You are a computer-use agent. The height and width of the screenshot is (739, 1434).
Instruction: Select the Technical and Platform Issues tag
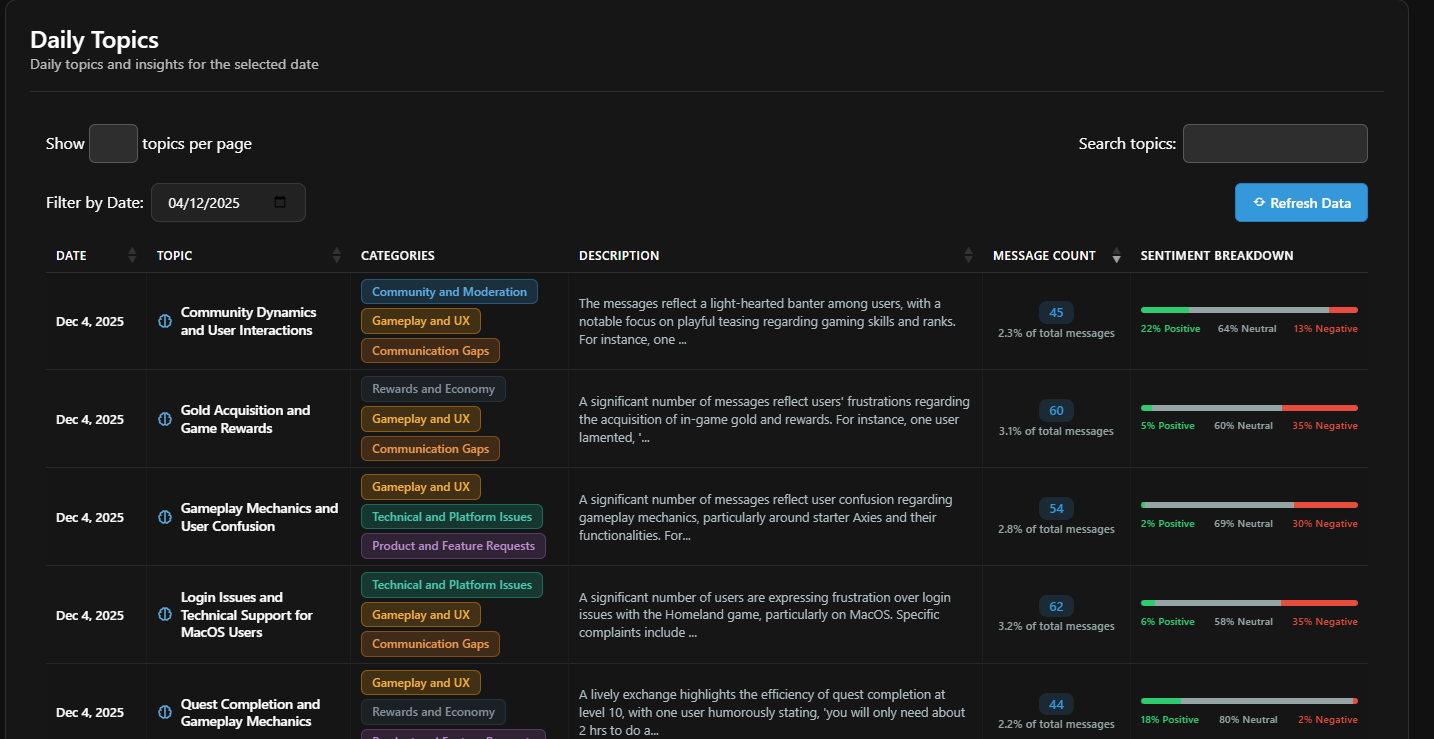coord(452,517)
